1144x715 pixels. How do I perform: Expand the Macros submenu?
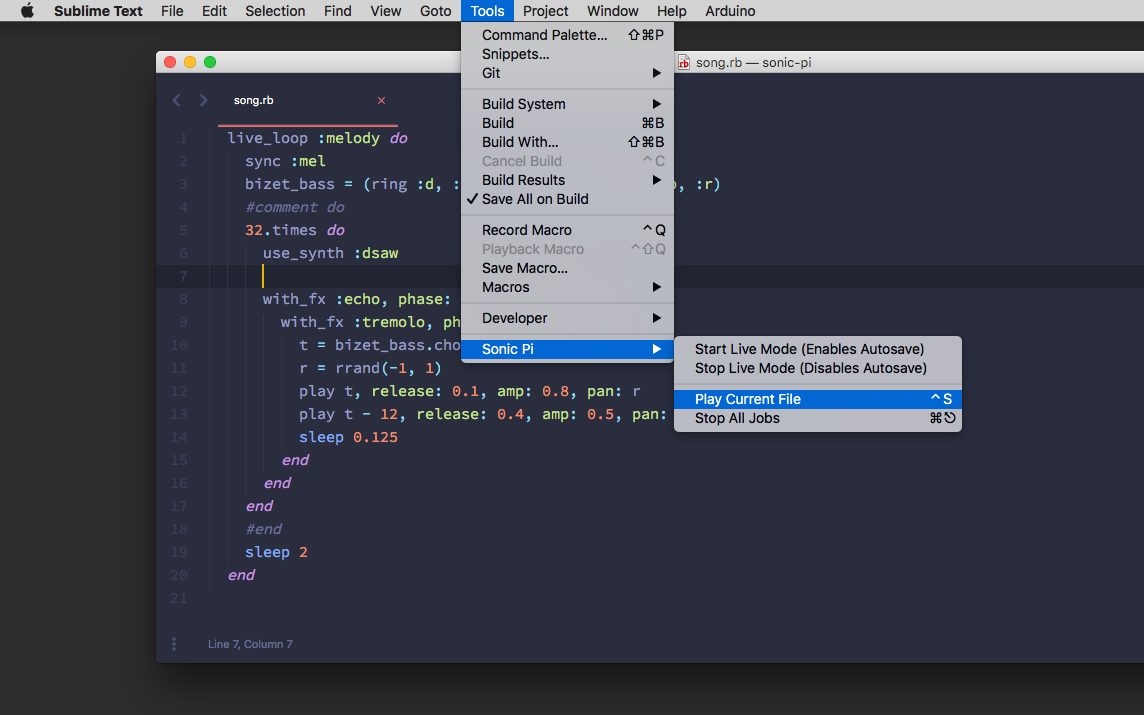tap(567, 287)
